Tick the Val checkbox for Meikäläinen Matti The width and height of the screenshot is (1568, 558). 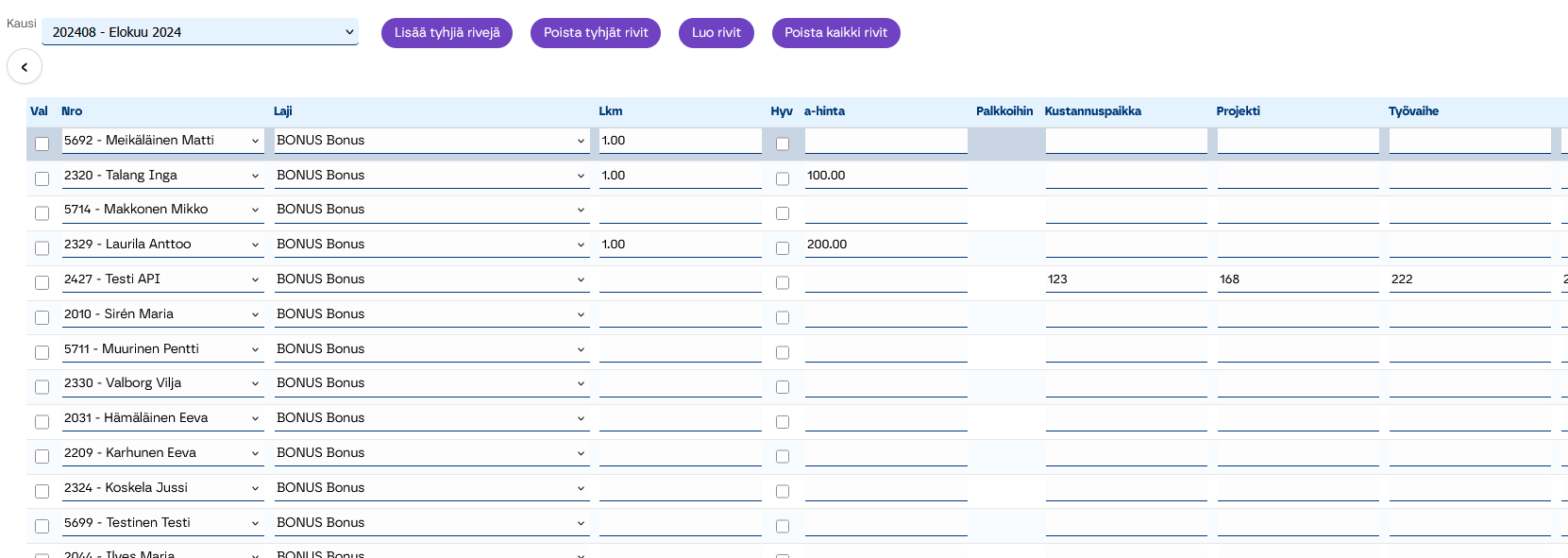[x=42, y=144]
